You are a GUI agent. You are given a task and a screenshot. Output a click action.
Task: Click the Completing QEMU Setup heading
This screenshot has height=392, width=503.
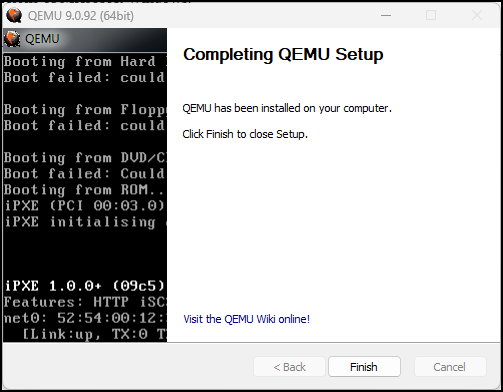point(283,55)
